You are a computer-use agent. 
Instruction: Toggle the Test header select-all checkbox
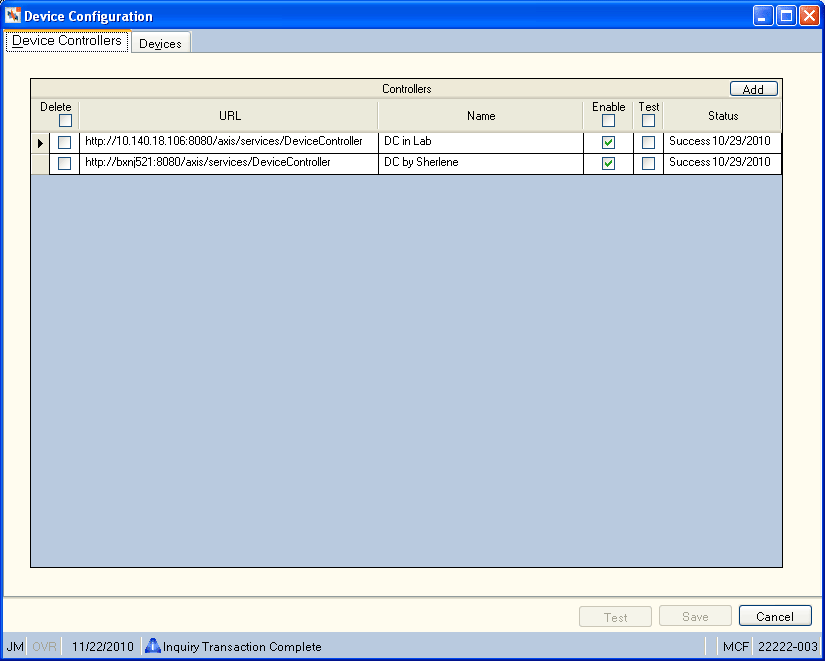point(648,121)
